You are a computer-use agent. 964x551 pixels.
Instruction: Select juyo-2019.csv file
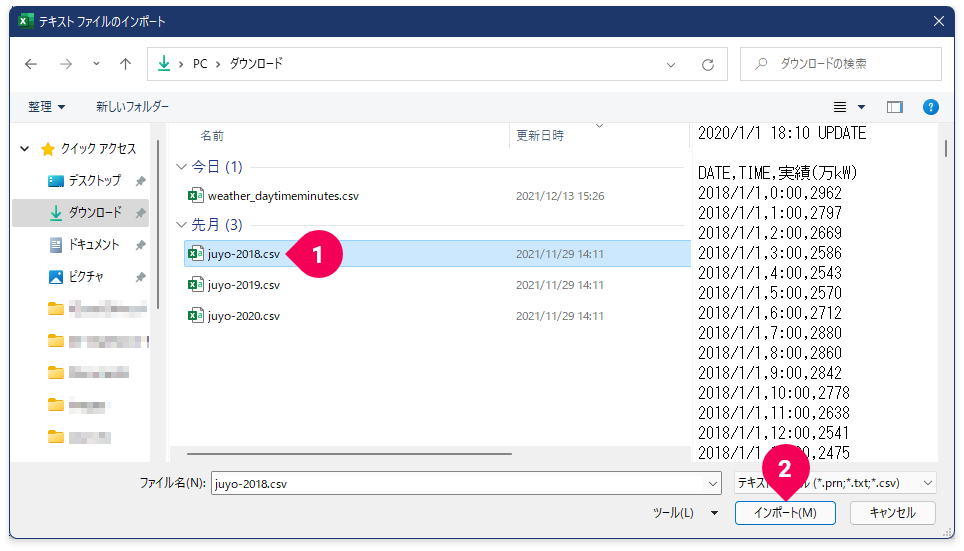tap(243, 285)
